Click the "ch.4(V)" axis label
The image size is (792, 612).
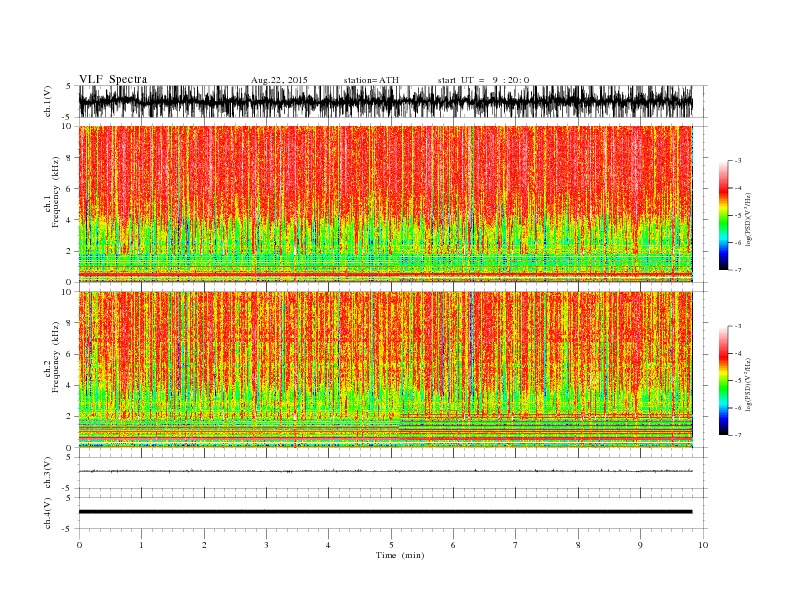click(x=48, y=513)
